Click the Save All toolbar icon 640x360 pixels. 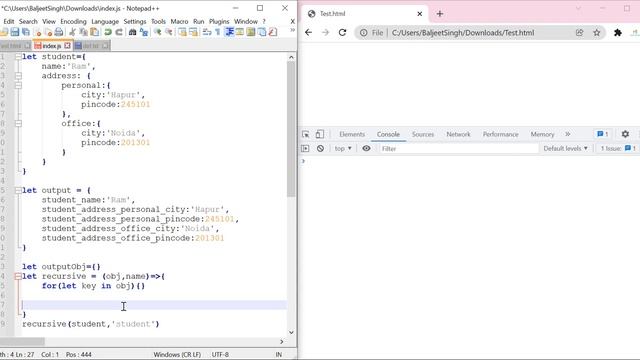coord(26,32)
